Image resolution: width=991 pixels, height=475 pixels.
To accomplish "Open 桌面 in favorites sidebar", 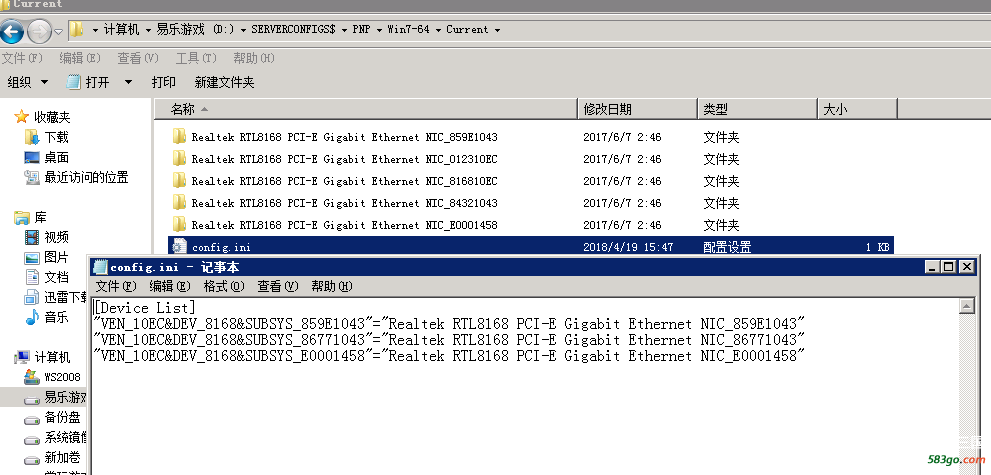I will coord(56,157).
